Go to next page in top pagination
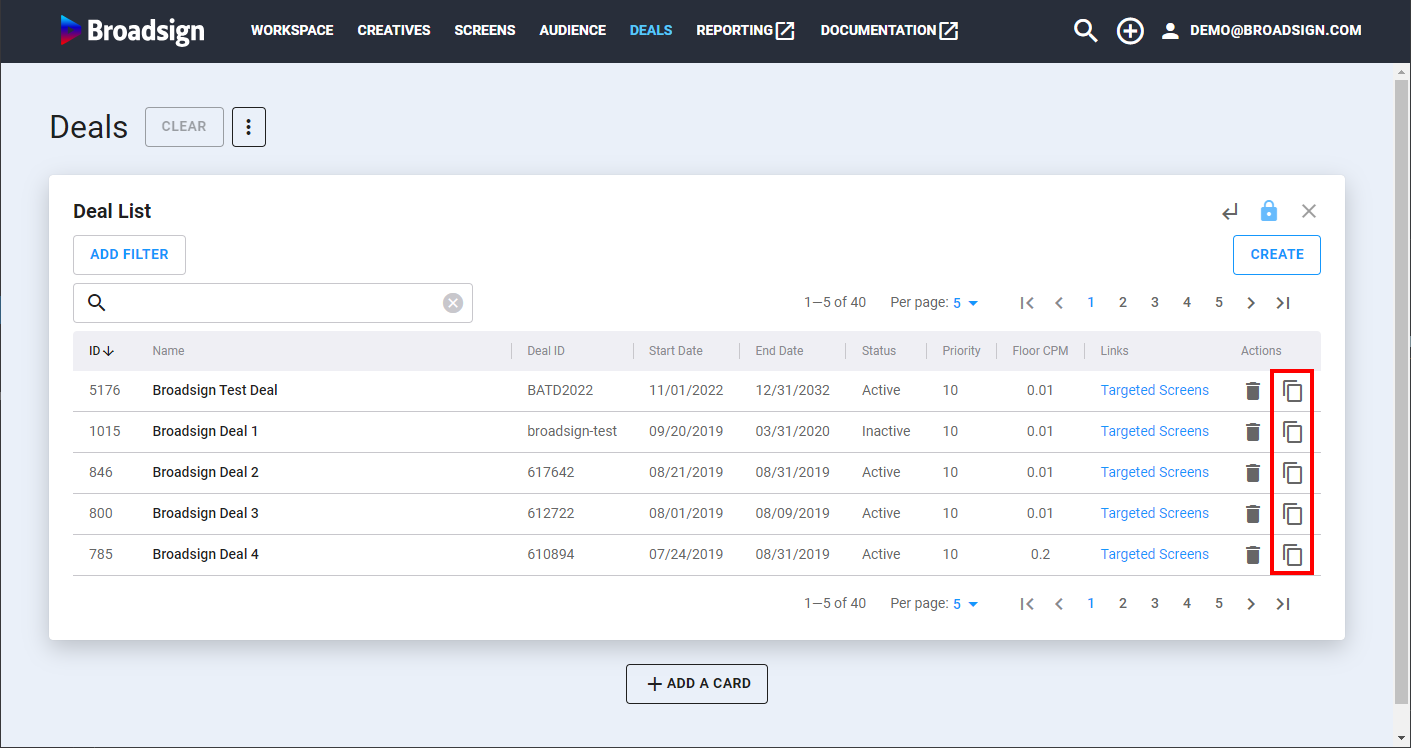The height and width of the screenshot is (748, 1411). 1251,303
